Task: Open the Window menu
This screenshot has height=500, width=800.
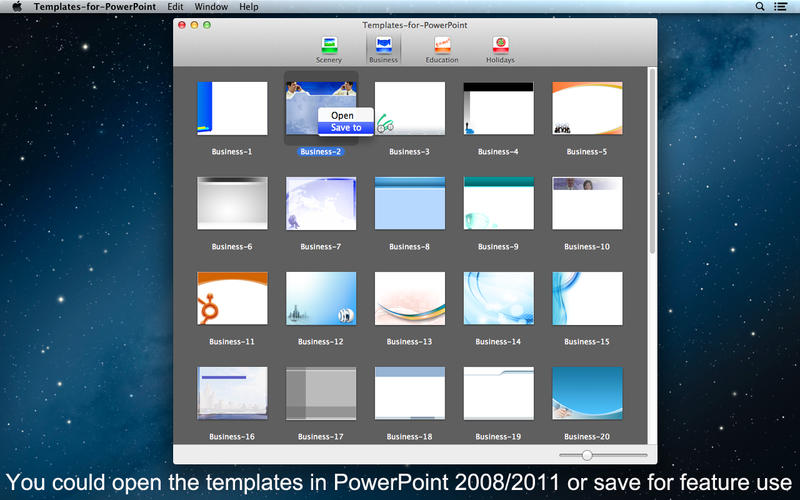Action: pos(211,7)
